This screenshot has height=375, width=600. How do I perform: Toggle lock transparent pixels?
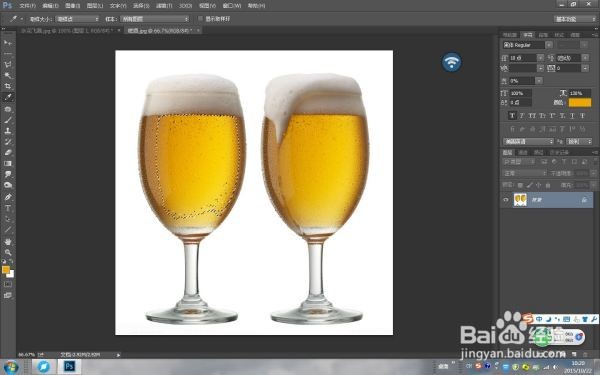(x=520, y=185)
